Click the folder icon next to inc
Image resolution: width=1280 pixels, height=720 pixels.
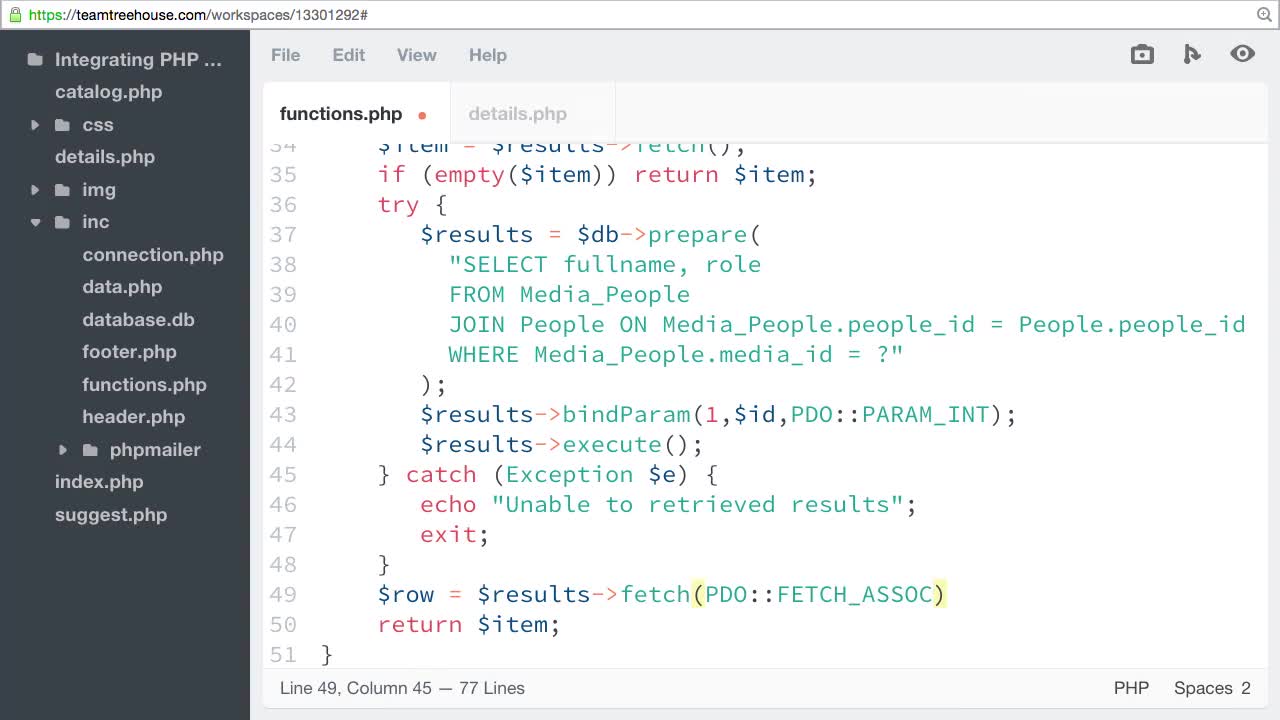click(62, 222)
